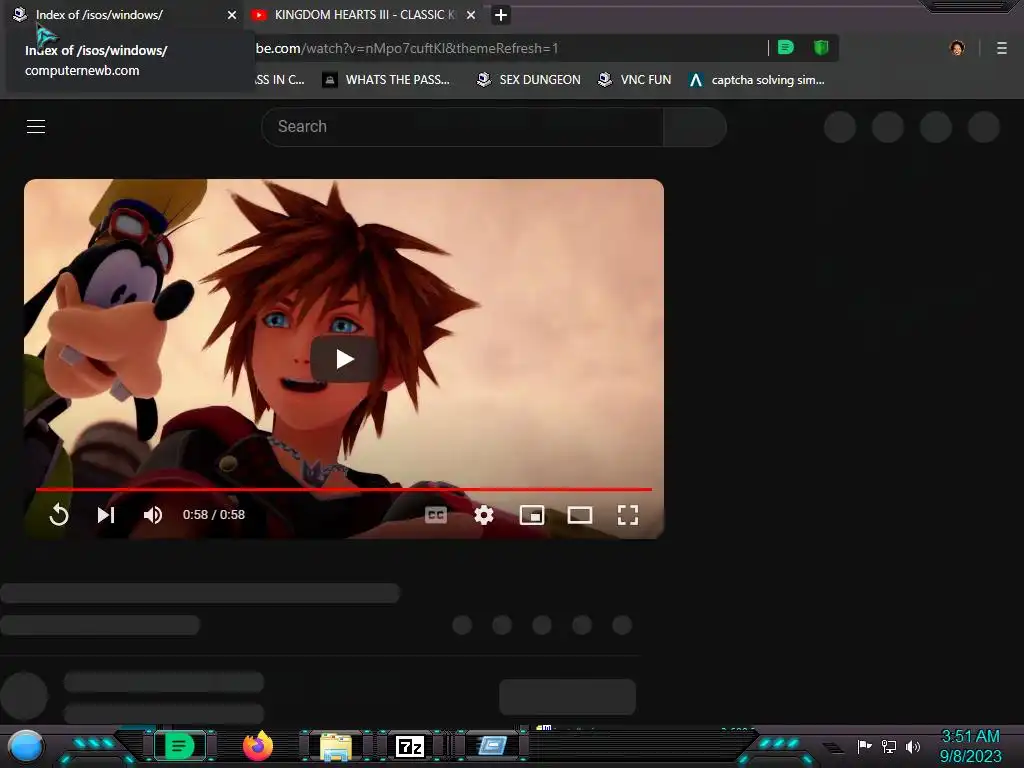Skip to the next video
This screenshot has width=1024, height=768.
point(106,515)
